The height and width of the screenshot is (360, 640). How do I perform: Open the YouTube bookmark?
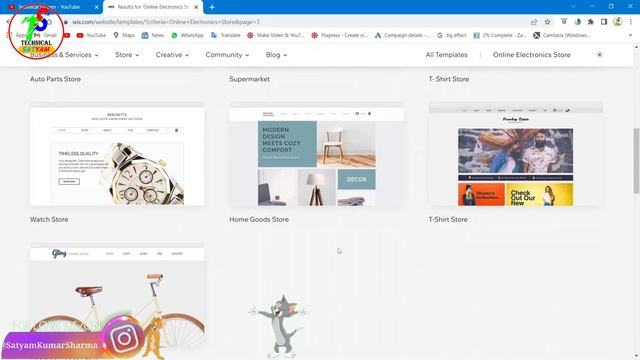[x=91, y=36]
